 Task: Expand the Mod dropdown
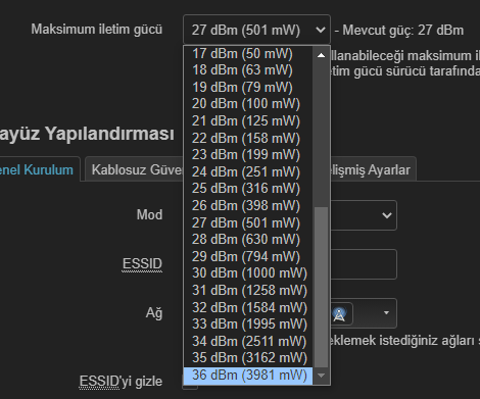363,215
